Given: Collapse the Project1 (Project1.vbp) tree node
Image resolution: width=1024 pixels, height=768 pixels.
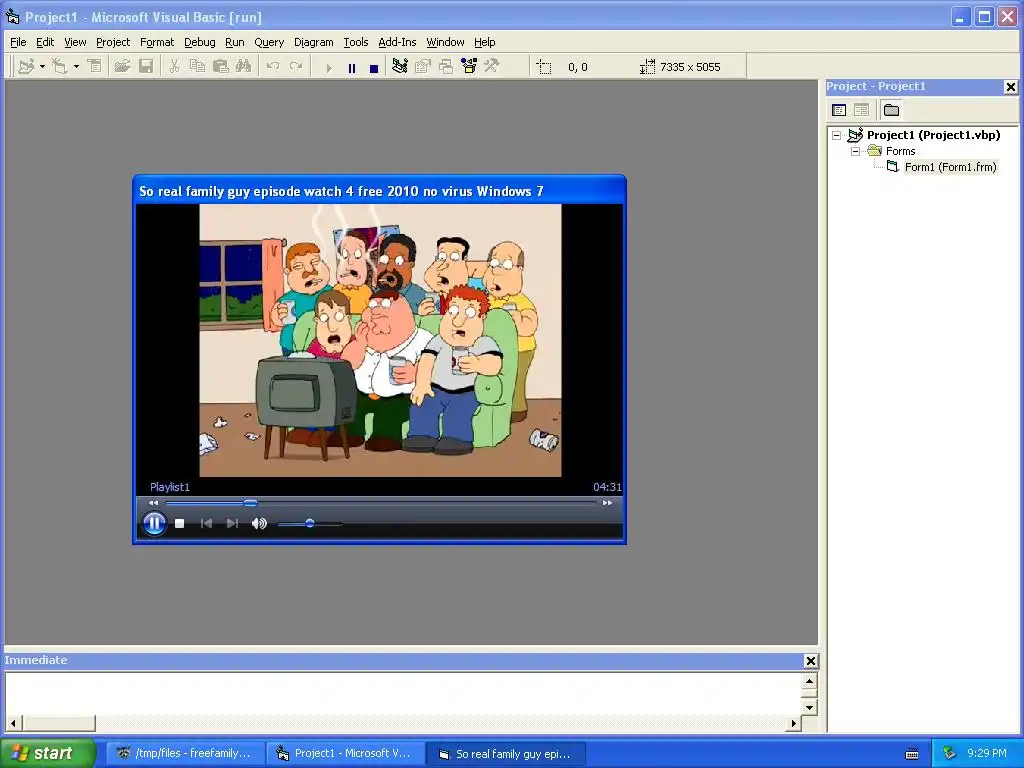Looking at the screenshot, I should (837, 136).
